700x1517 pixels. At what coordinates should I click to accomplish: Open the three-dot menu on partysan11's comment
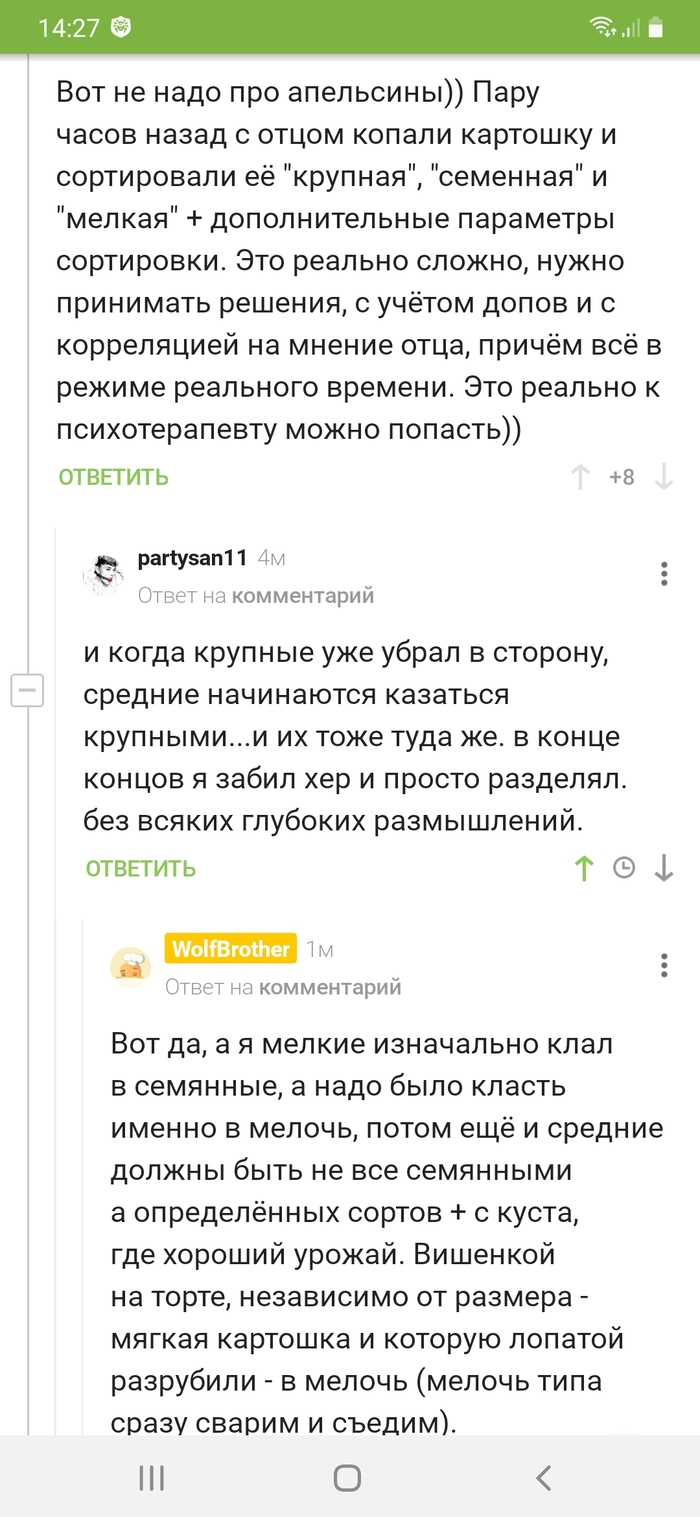tap(663, 573)
